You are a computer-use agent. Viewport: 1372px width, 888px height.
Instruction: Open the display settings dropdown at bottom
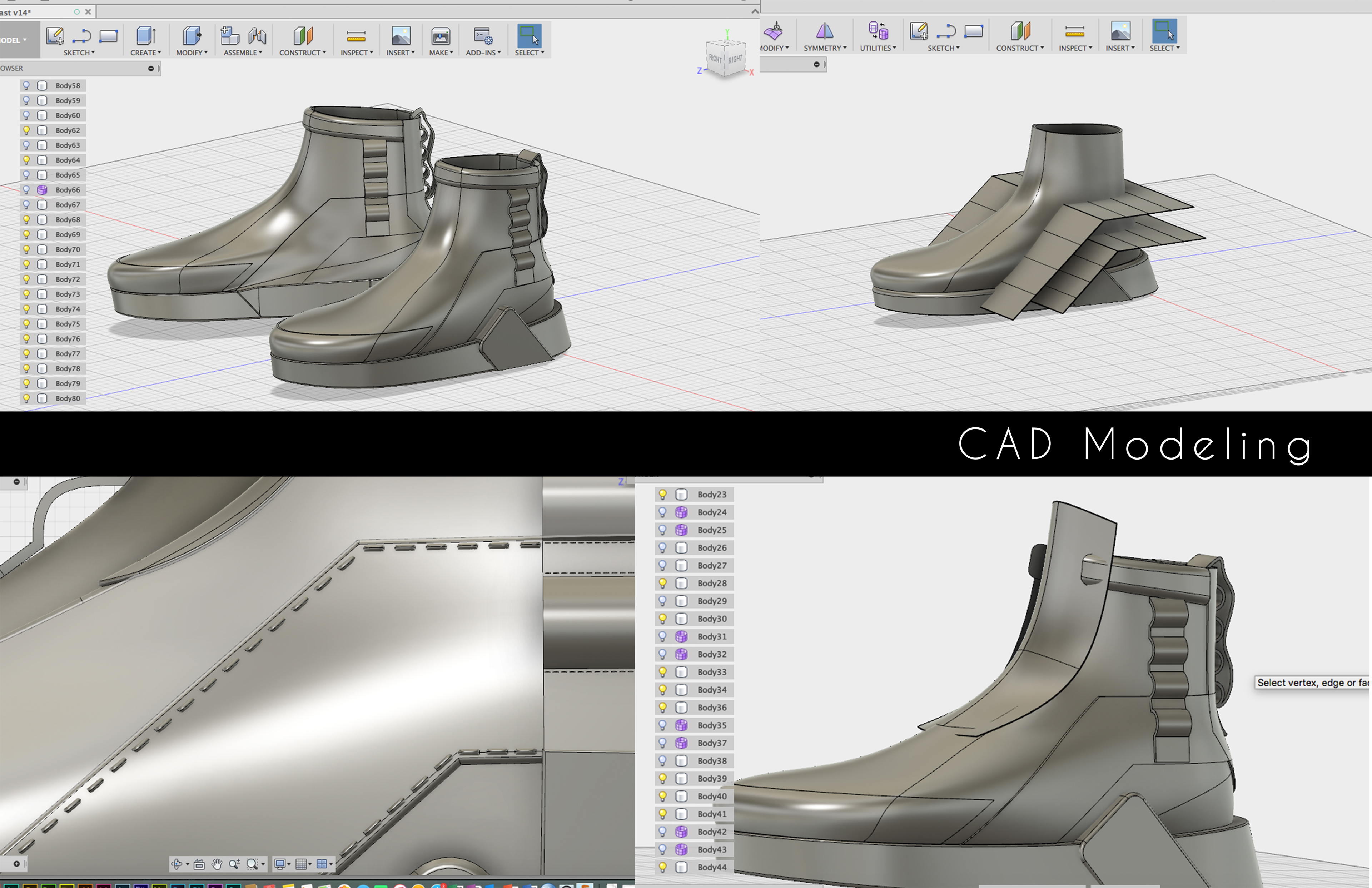[281, 864]
